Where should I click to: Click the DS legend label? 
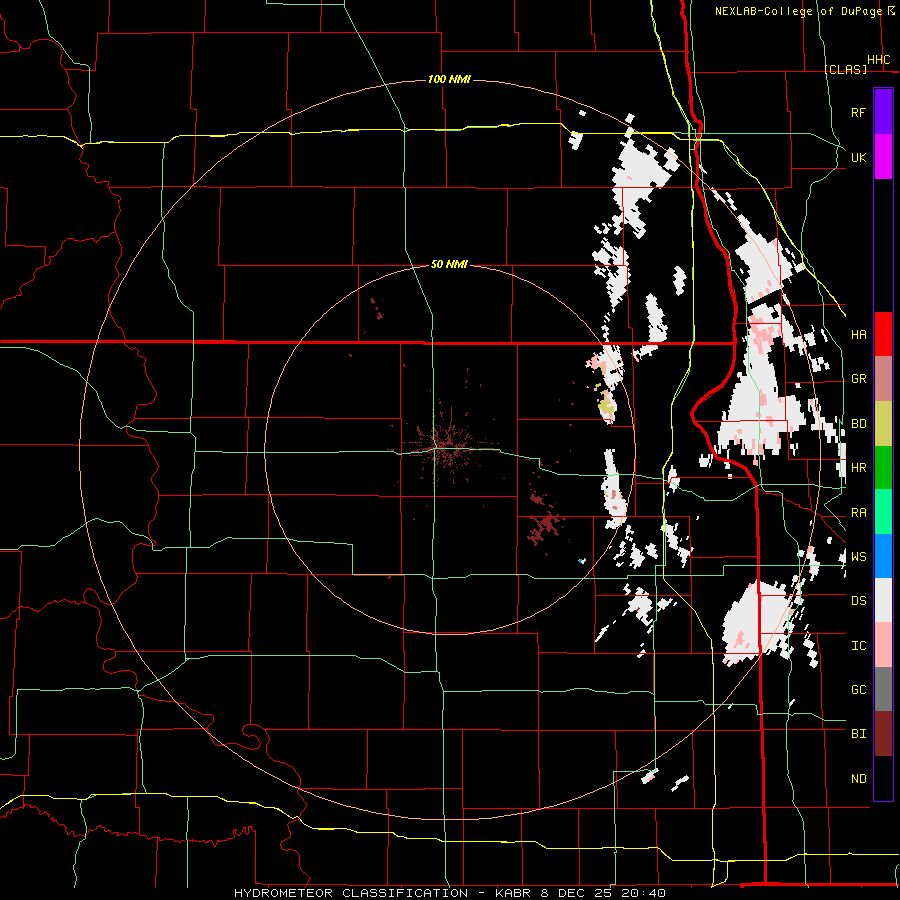click(858, 601)
